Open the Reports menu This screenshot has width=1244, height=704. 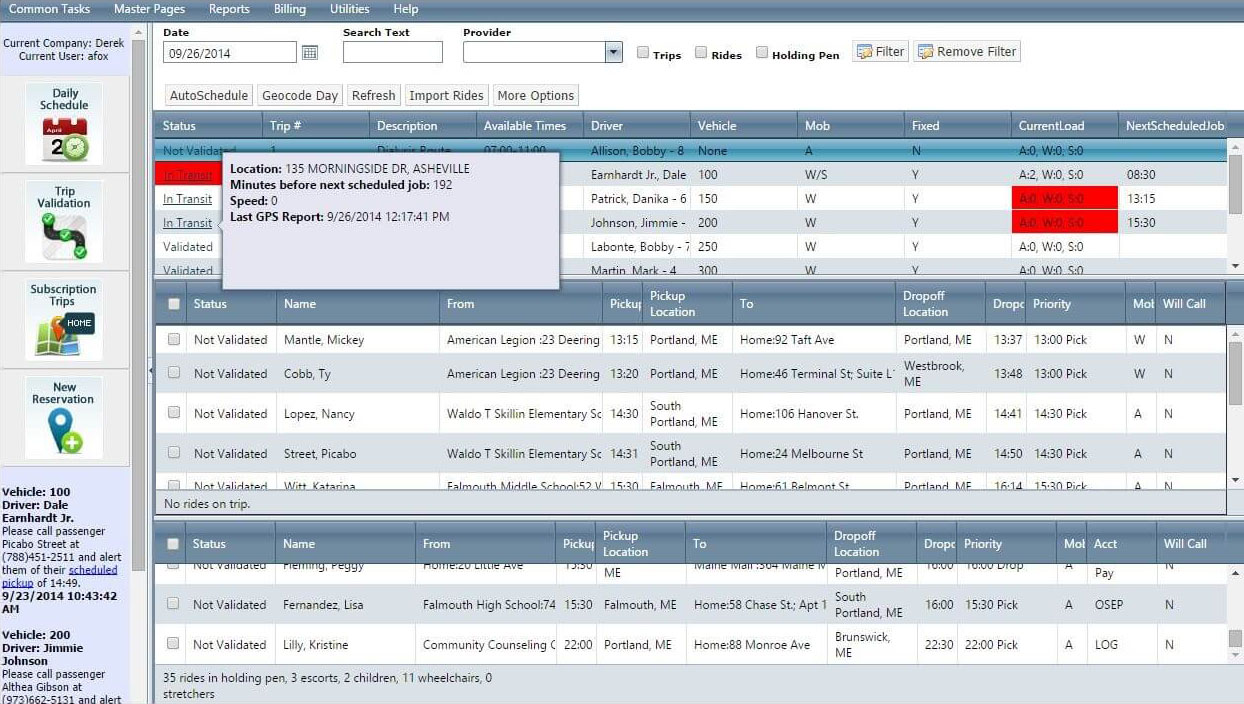click(x=228, y=9)
